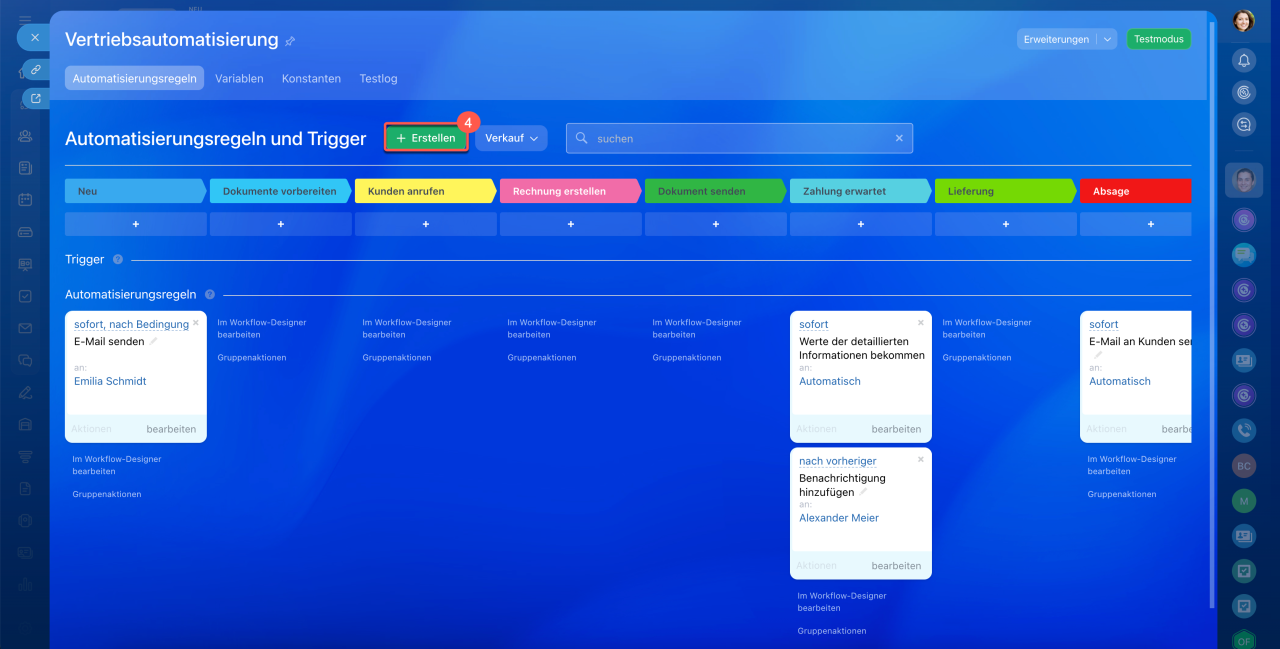This screenshot has height=649, width=1280.
Task: Open the Emilia Schmidt recipient link
Action: tap(110, 381)
